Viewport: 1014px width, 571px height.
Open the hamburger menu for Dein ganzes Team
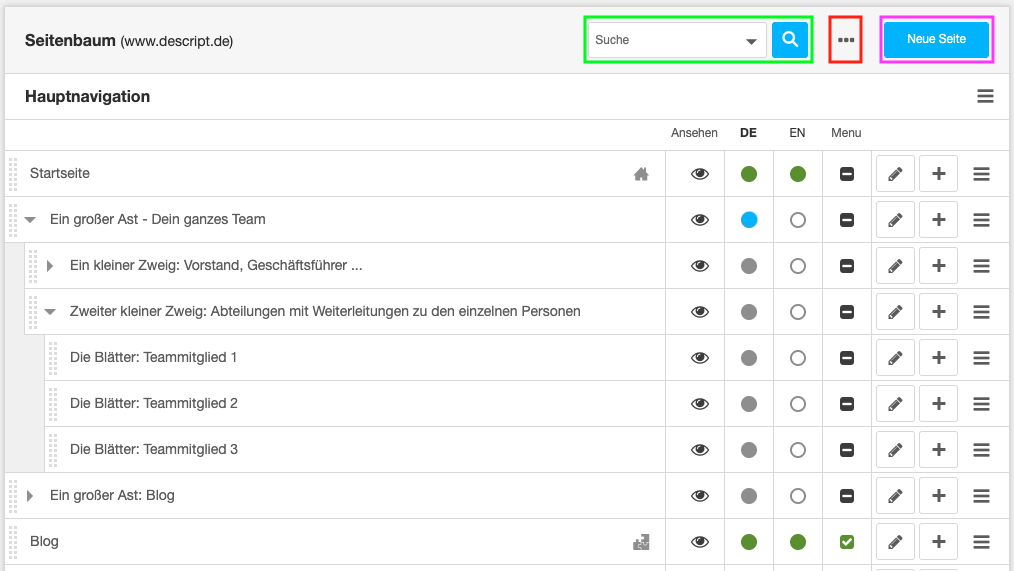pyautogui.click(x=981, y=220)
